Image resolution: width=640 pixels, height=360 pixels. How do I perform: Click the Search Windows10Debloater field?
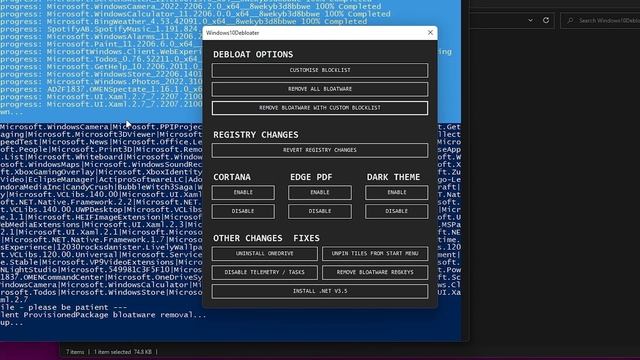601,20
